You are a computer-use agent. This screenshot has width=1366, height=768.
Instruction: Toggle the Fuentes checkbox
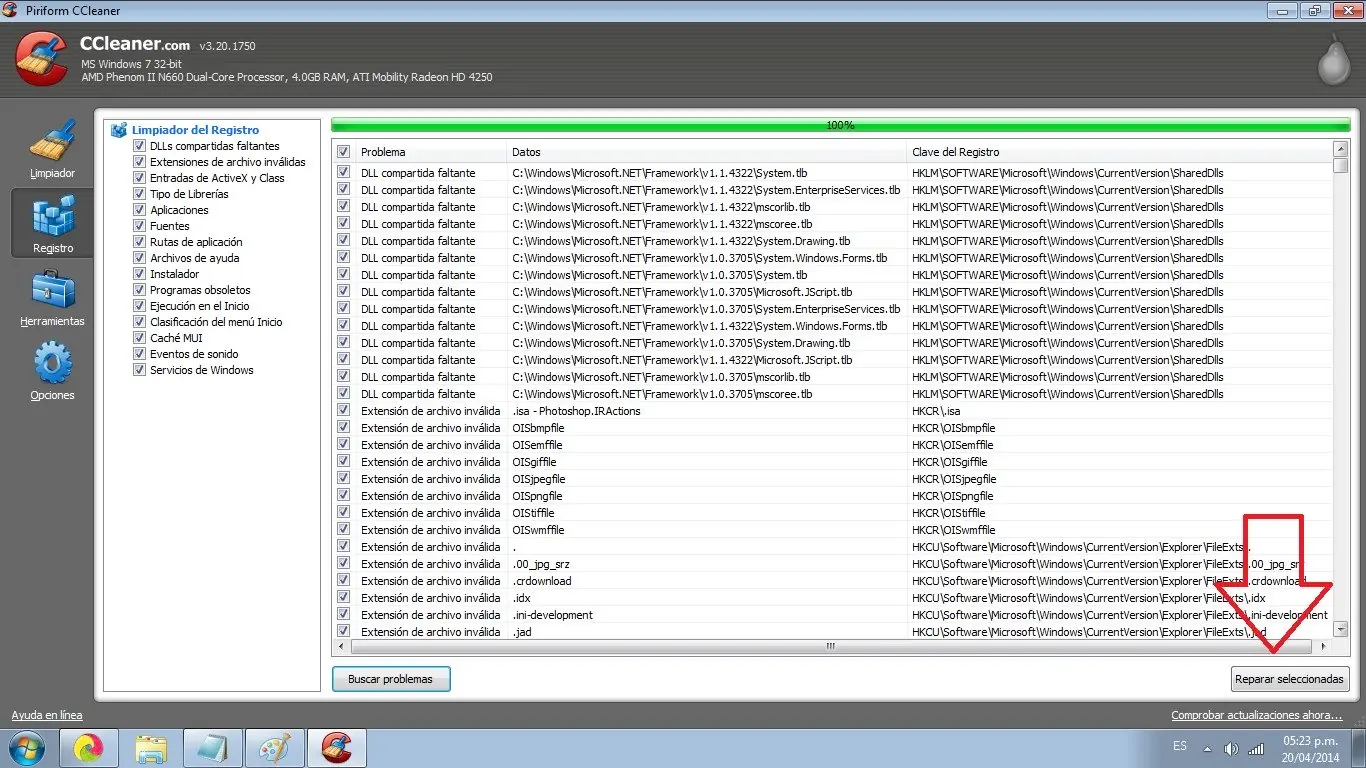point(140,226)
